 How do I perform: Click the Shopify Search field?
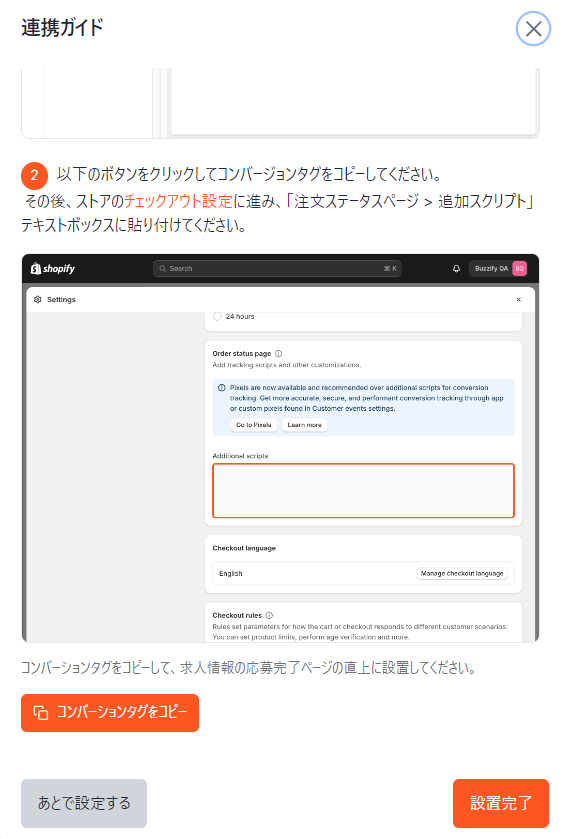[277, 269]
